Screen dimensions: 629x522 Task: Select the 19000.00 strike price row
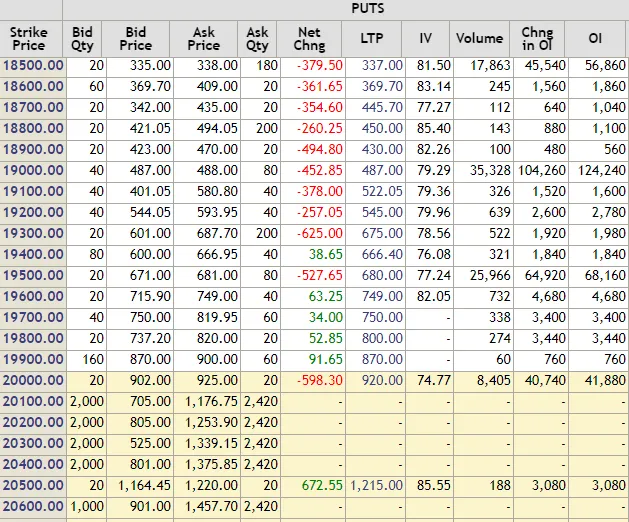click(x=33, y=170)
